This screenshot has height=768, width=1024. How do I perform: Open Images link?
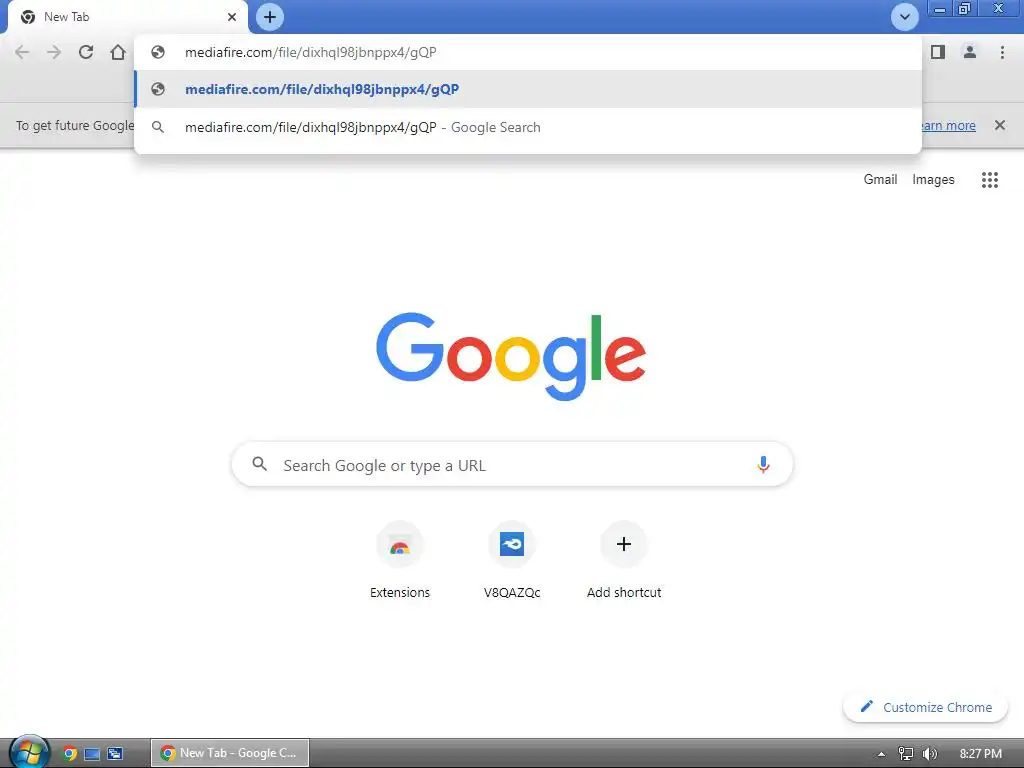(x=933, y=180)
